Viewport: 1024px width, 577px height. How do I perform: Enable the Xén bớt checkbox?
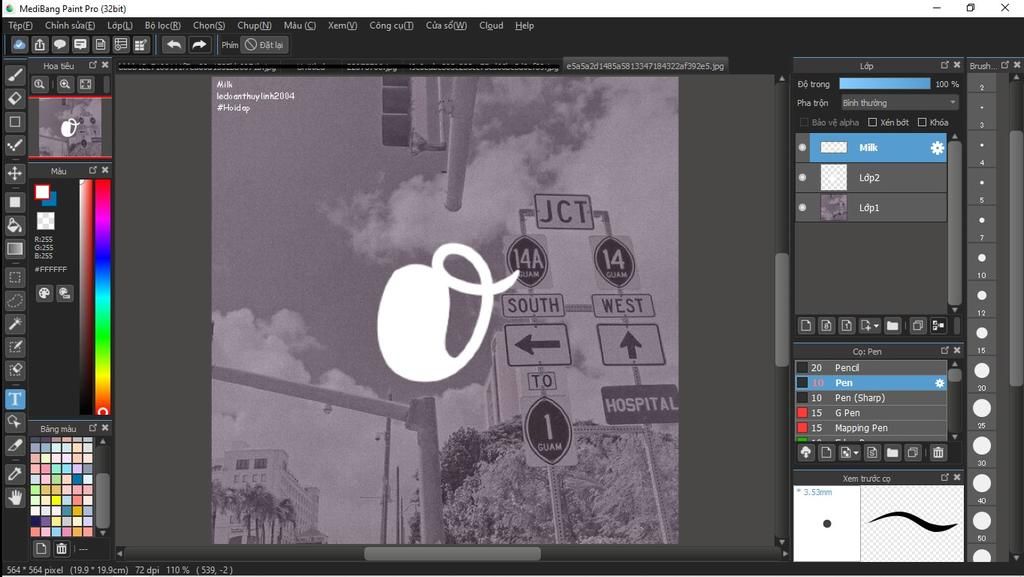click(x=872, y=122)
